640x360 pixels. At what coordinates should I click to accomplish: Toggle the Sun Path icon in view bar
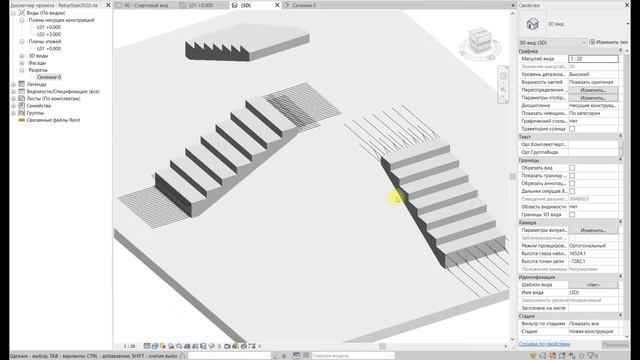[x=163, y=346]
